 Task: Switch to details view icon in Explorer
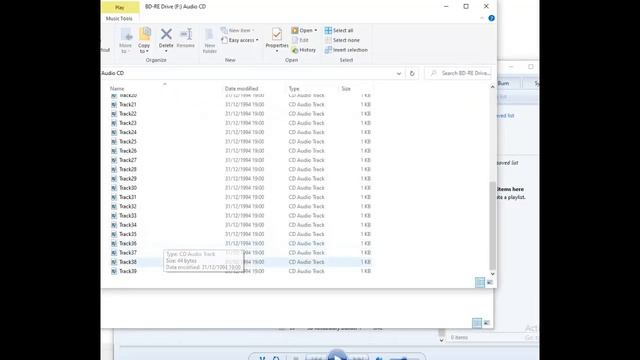[x=480, y=282]
